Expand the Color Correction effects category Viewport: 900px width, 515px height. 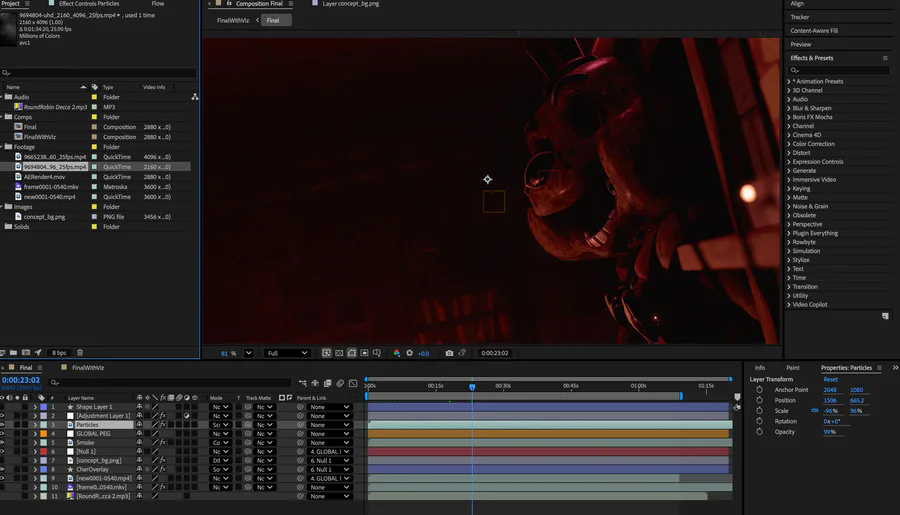click(x=789, y=144)
